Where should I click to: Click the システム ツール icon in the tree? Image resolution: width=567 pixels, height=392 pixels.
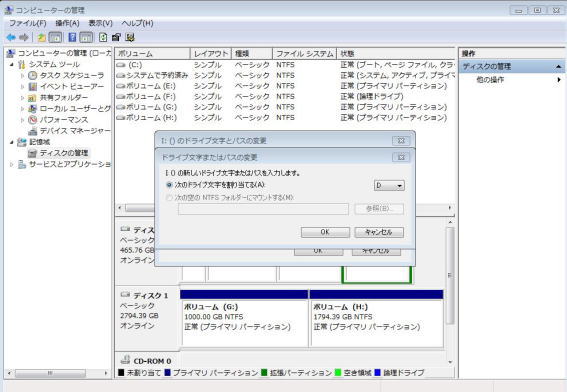[x=22, y=65]
